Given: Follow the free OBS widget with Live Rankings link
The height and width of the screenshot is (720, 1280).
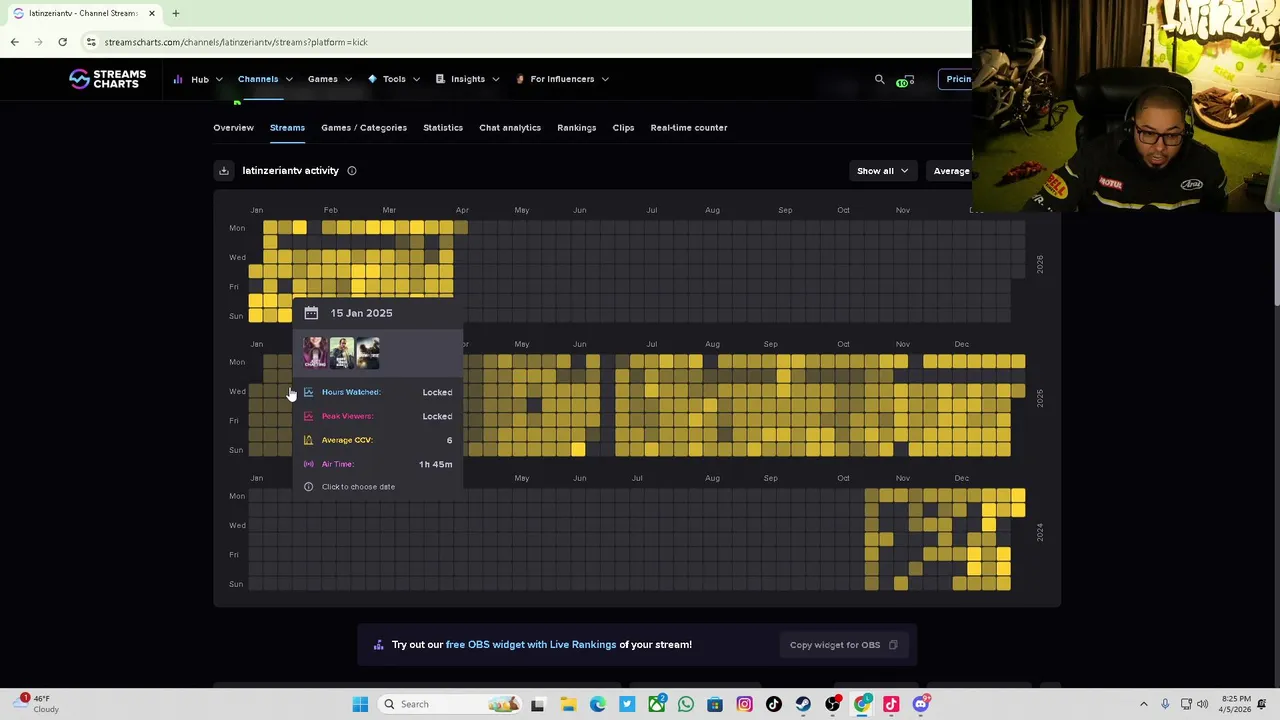Looking at the screenshot, I should point(531,645).
